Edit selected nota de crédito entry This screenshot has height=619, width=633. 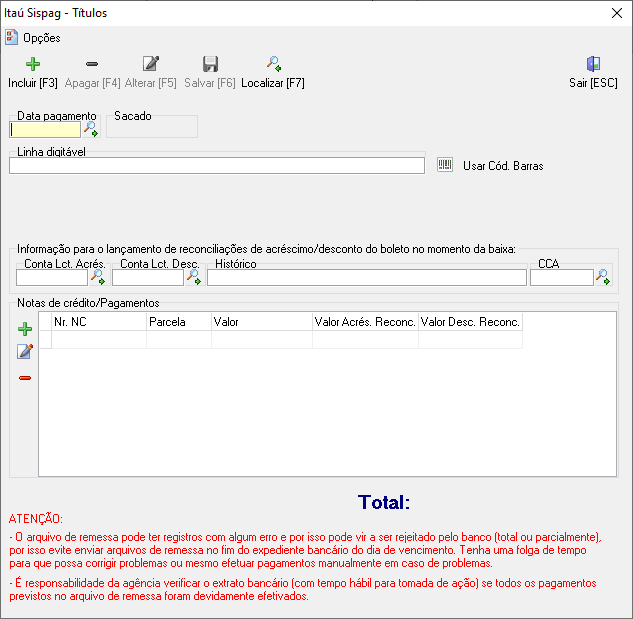coord(25,351)
